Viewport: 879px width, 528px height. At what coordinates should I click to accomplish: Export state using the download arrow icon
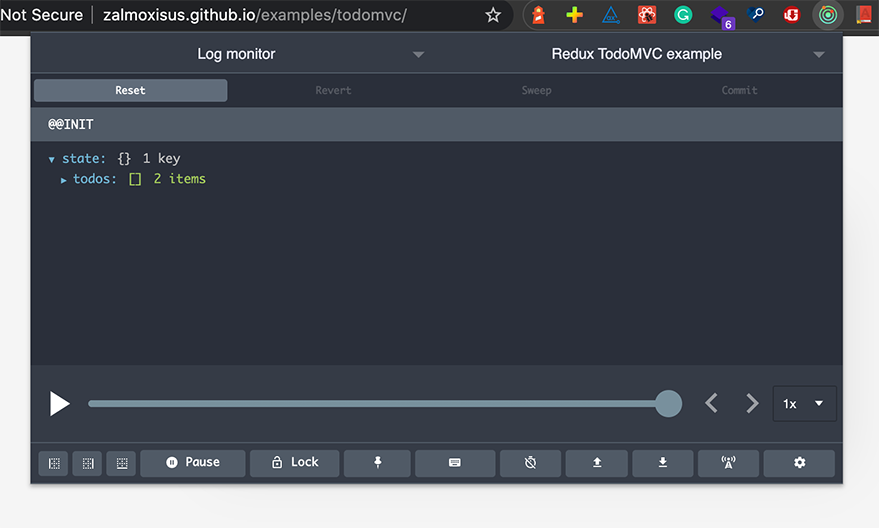(x=663, y=462)
